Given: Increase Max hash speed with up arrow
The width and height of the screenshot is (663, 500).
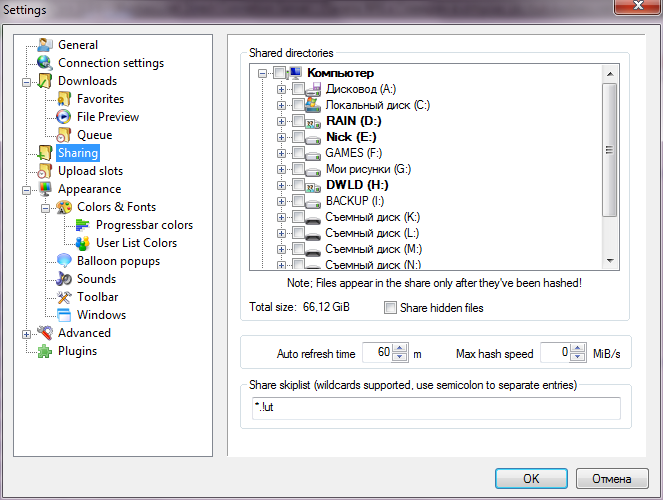Looking at the screenshot, I should point(578,348).
